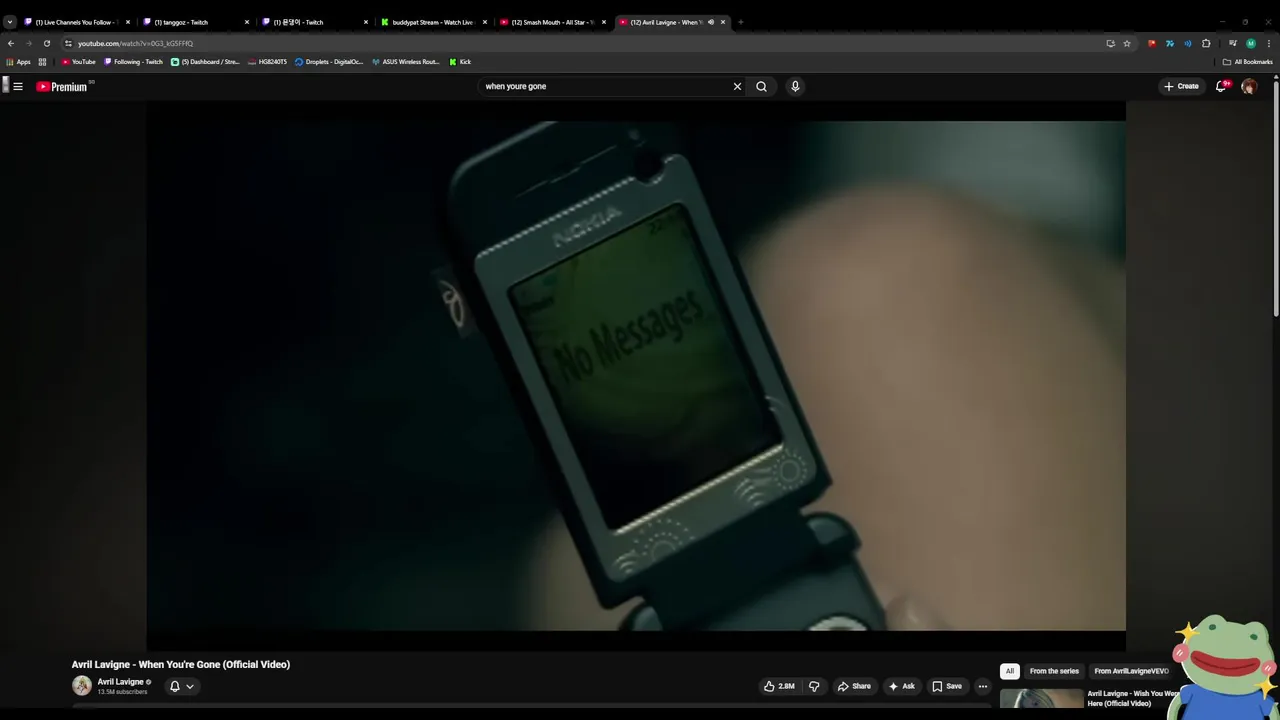The image size is (1280, 720).
Task: Open the red extension icon in toolbar
Action: pyautogui.click(x=1152, y=43)
